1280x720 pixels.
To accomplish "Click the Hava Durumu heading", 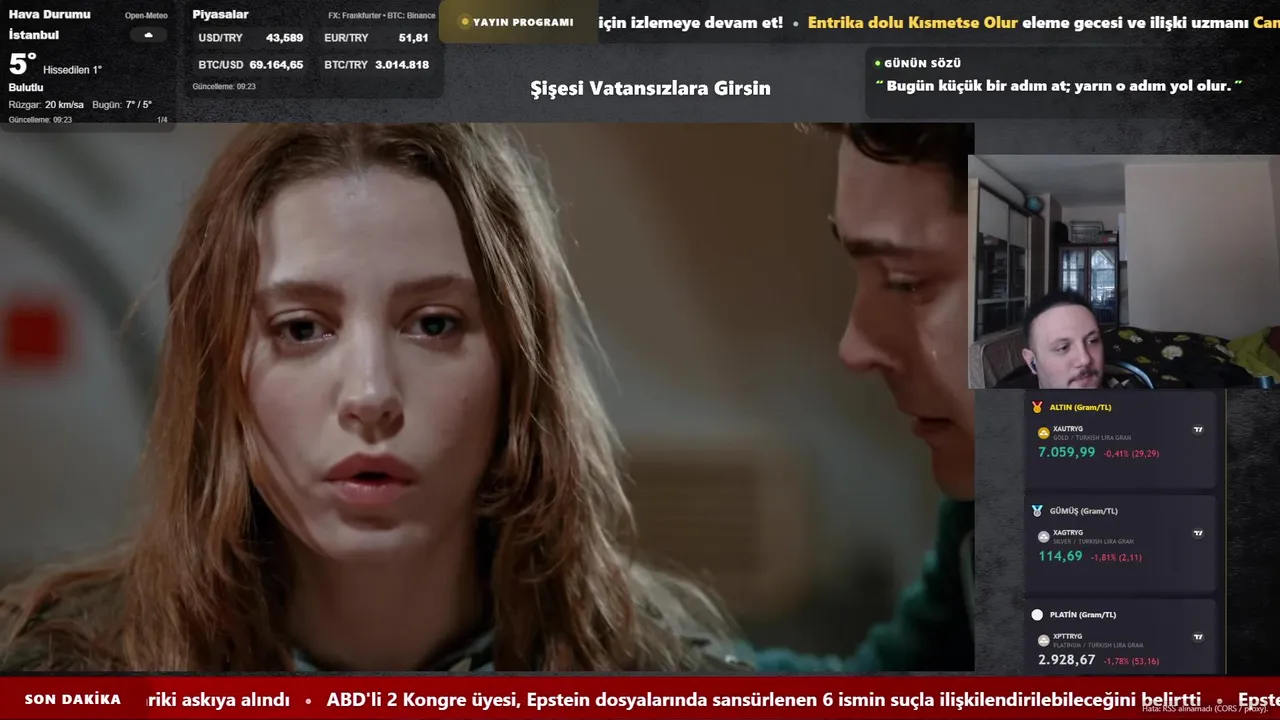I will [49, 14].
